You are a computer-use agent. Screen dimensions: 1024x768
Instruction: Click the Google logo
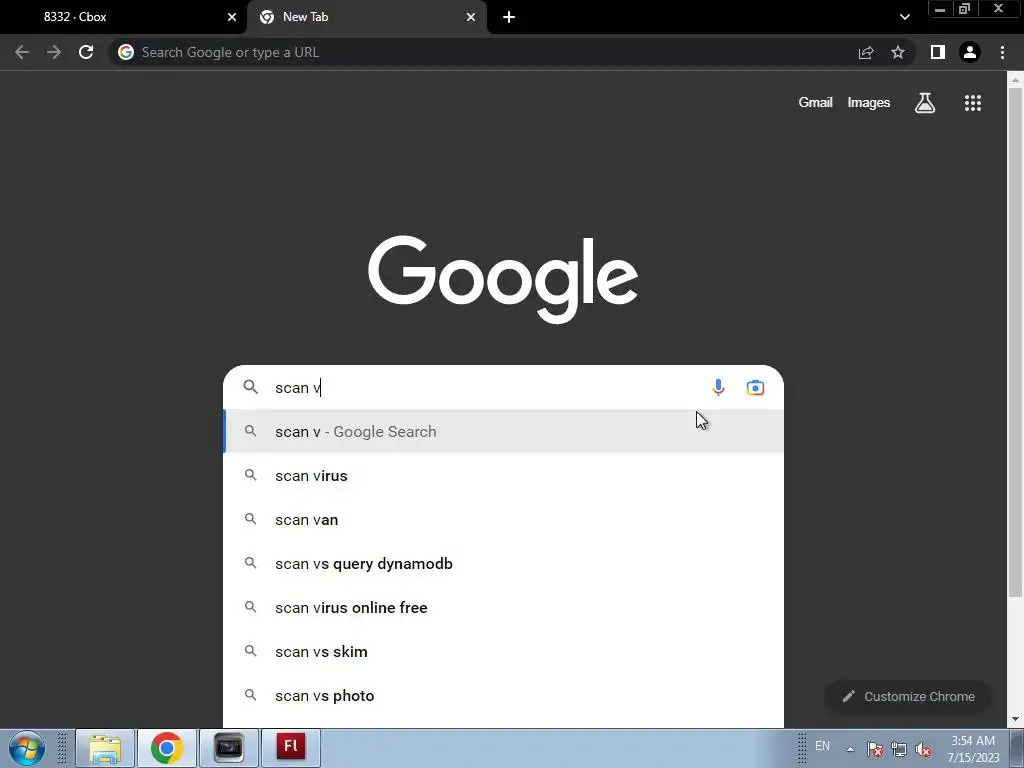tap(503, 279)
